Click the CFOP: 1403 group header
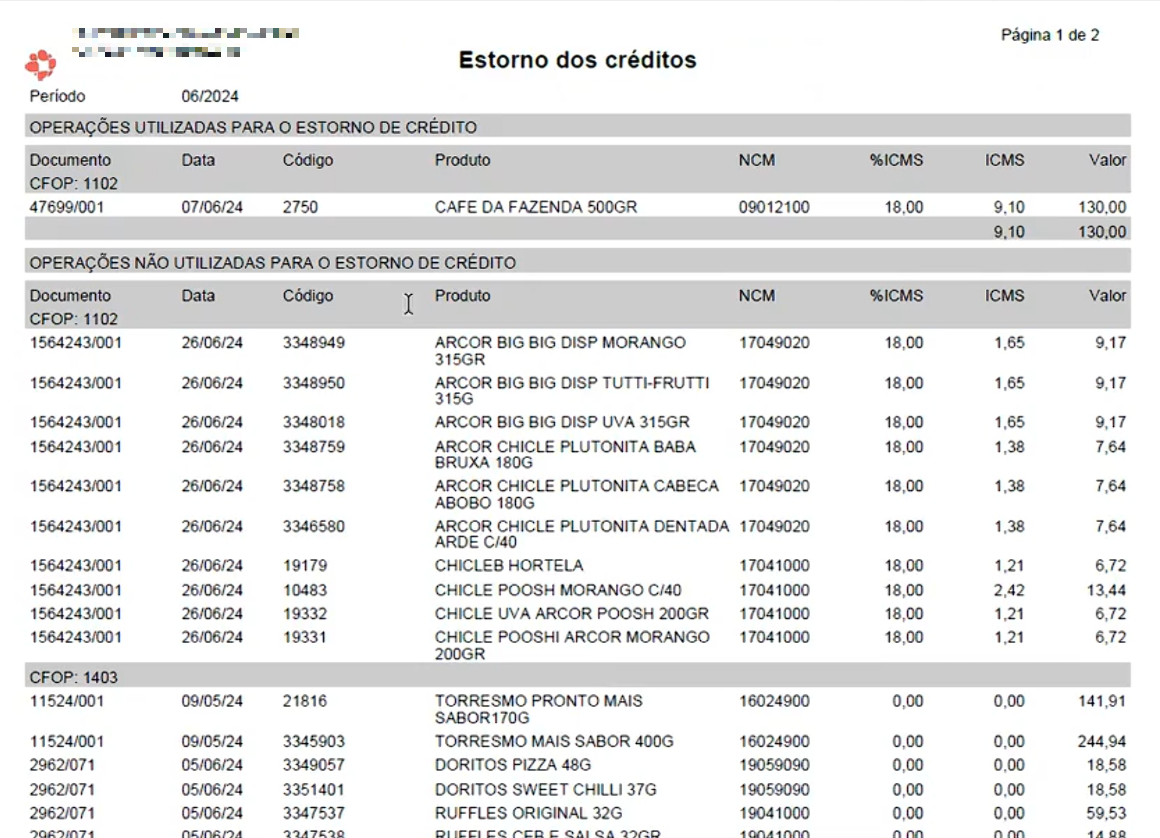 [x=73, y=677]
